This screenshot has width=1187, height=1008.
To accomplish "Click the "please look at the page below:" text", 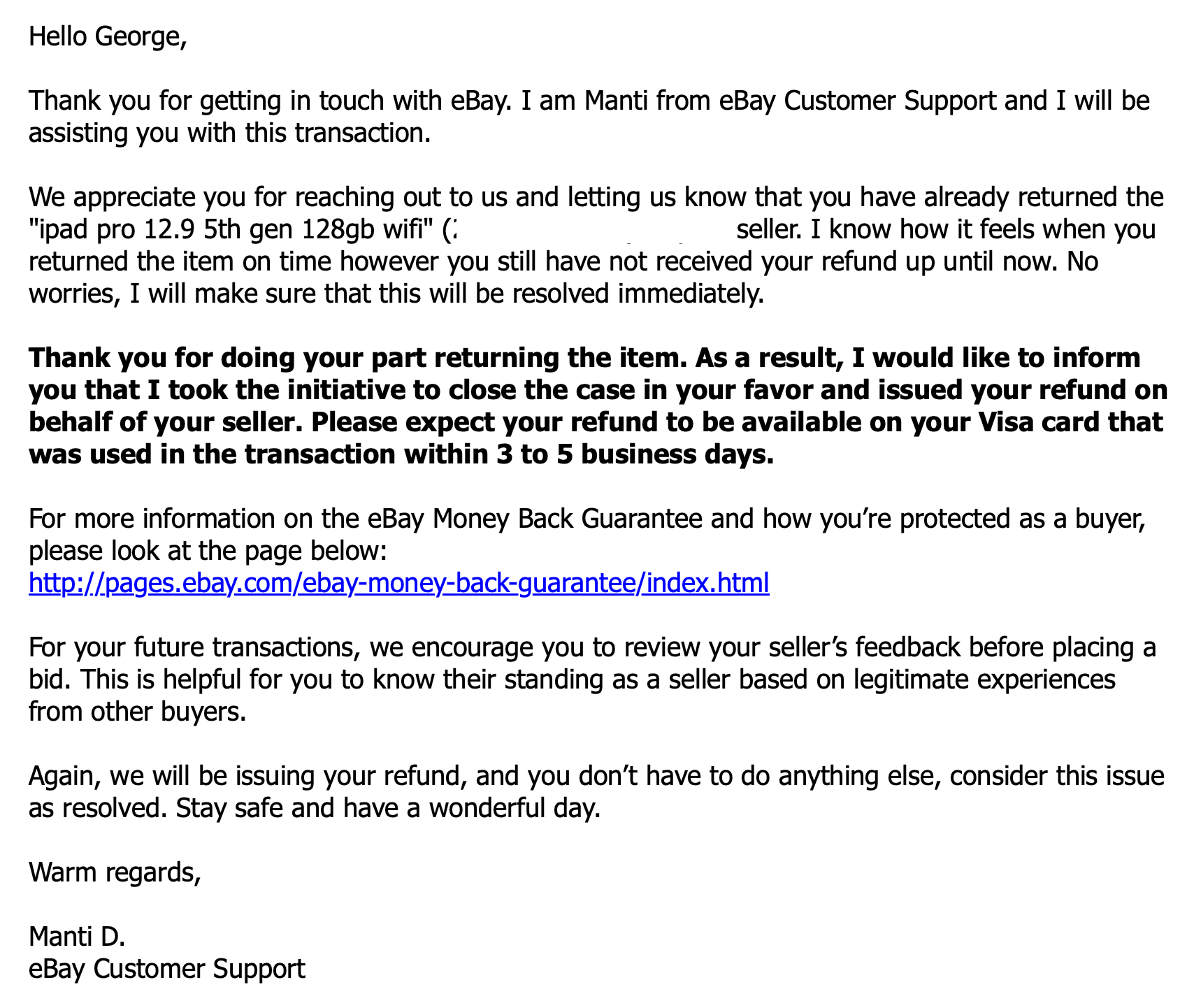I will [208, 552].
